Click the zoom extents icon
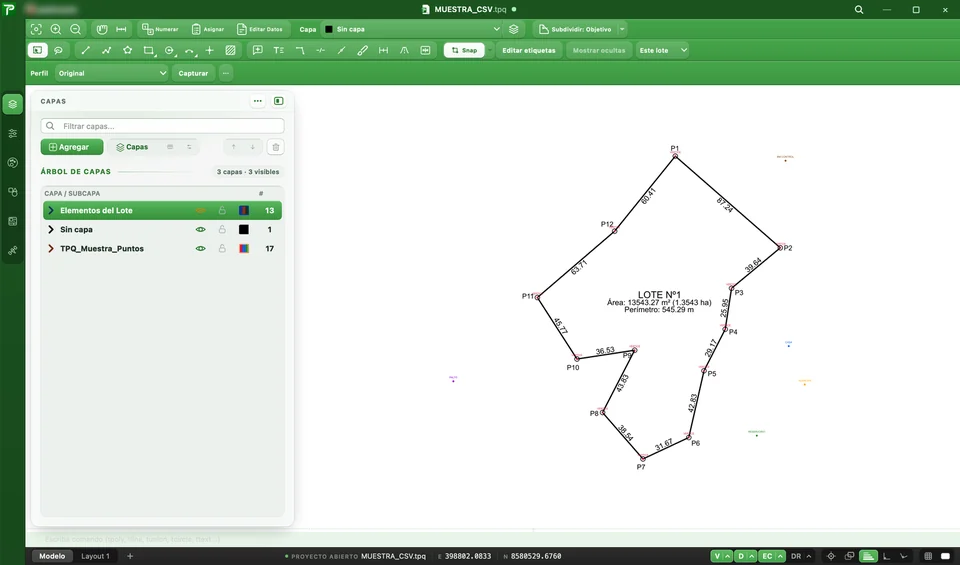 point(36,29)
